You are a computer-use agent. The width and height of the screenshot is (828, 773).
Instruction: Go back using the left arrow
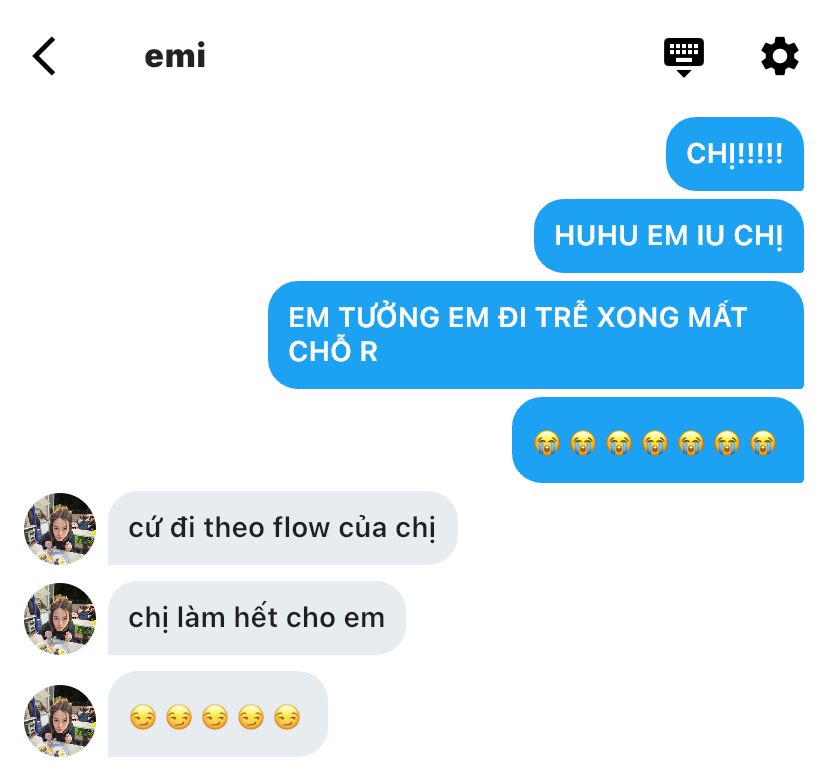pyautogui.click(x=44, y=56)
